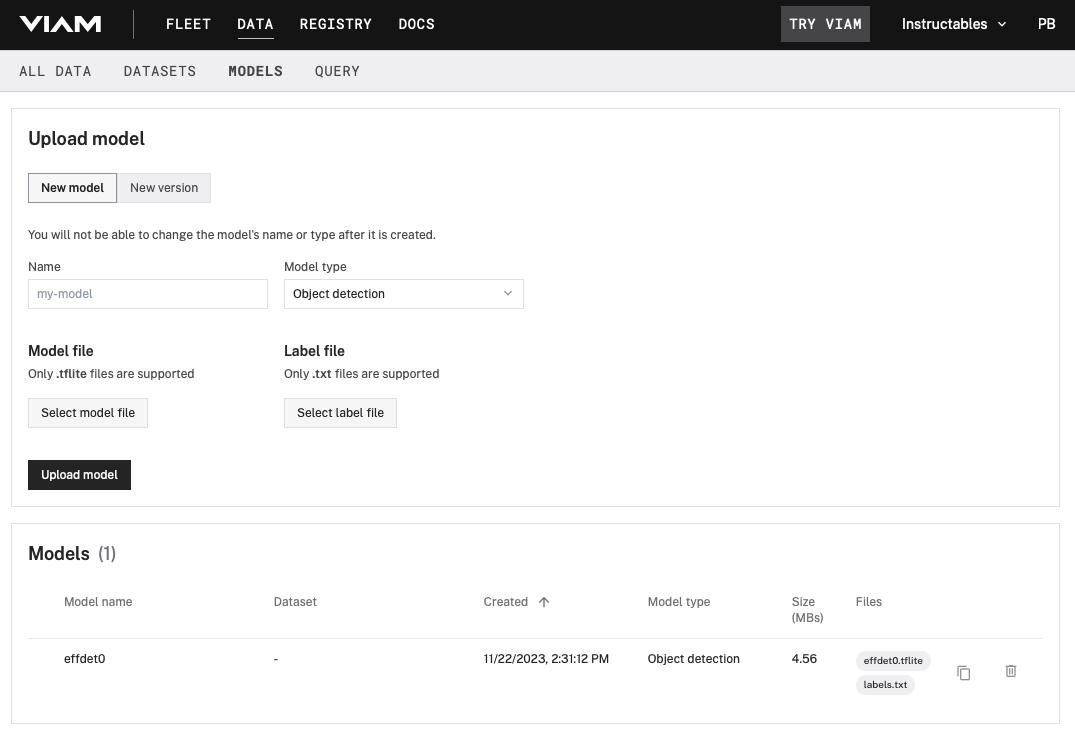Viewport: 1075px width, 737px height.
Task: Select the effdet0 model name cell
Action: 84,659
